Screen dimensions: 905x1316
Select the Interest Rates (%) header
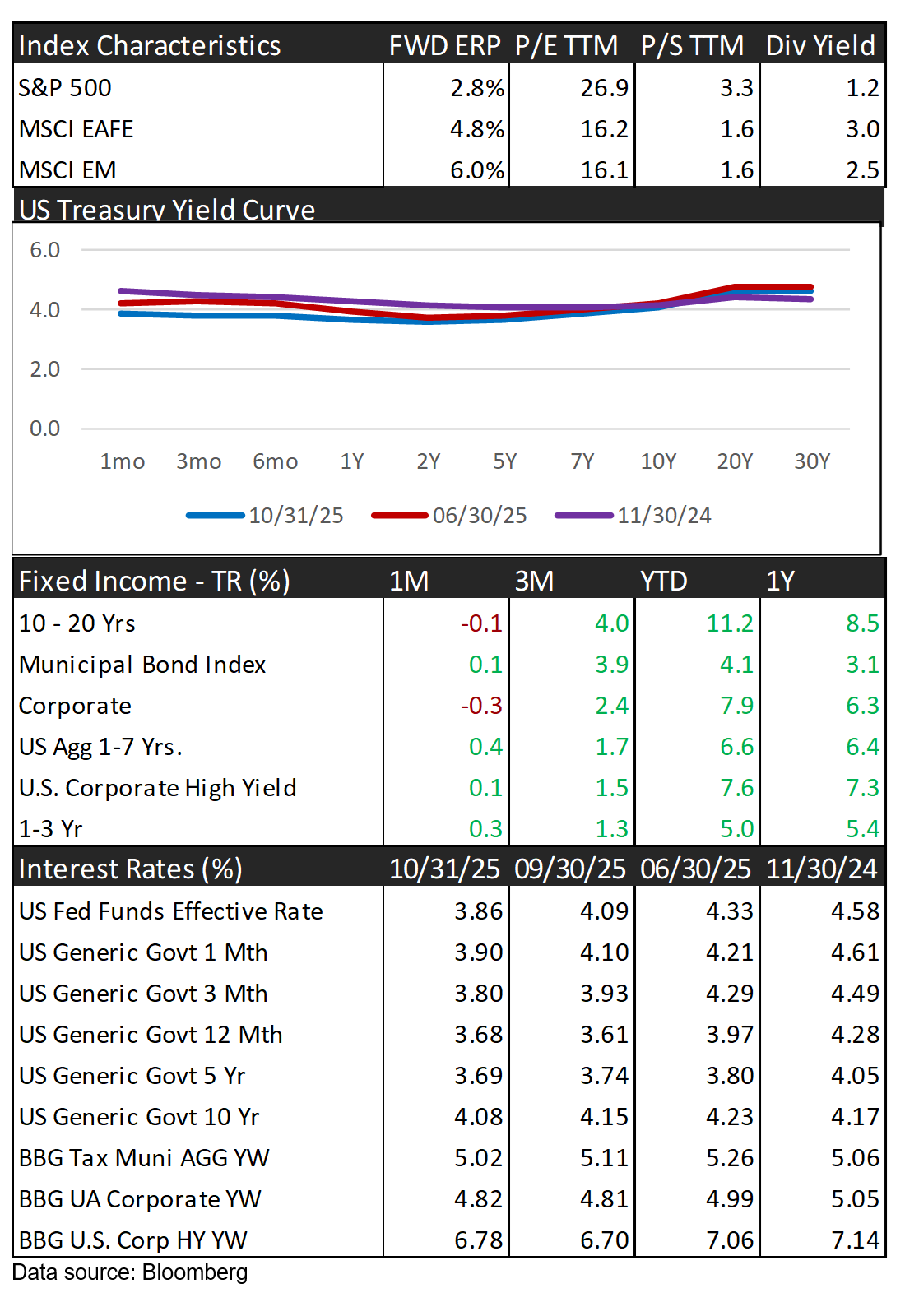(x=130, y=869)
